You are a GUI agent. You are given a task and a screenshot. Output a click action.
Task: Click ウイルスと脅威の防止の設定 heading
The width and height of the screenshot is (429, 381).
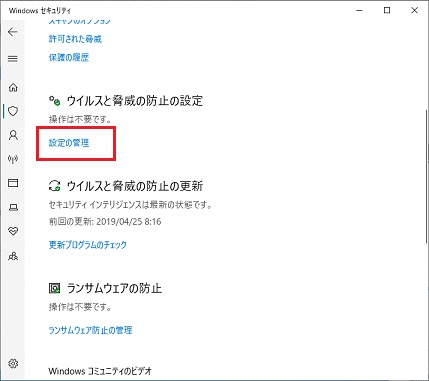(x=135, y=101)
